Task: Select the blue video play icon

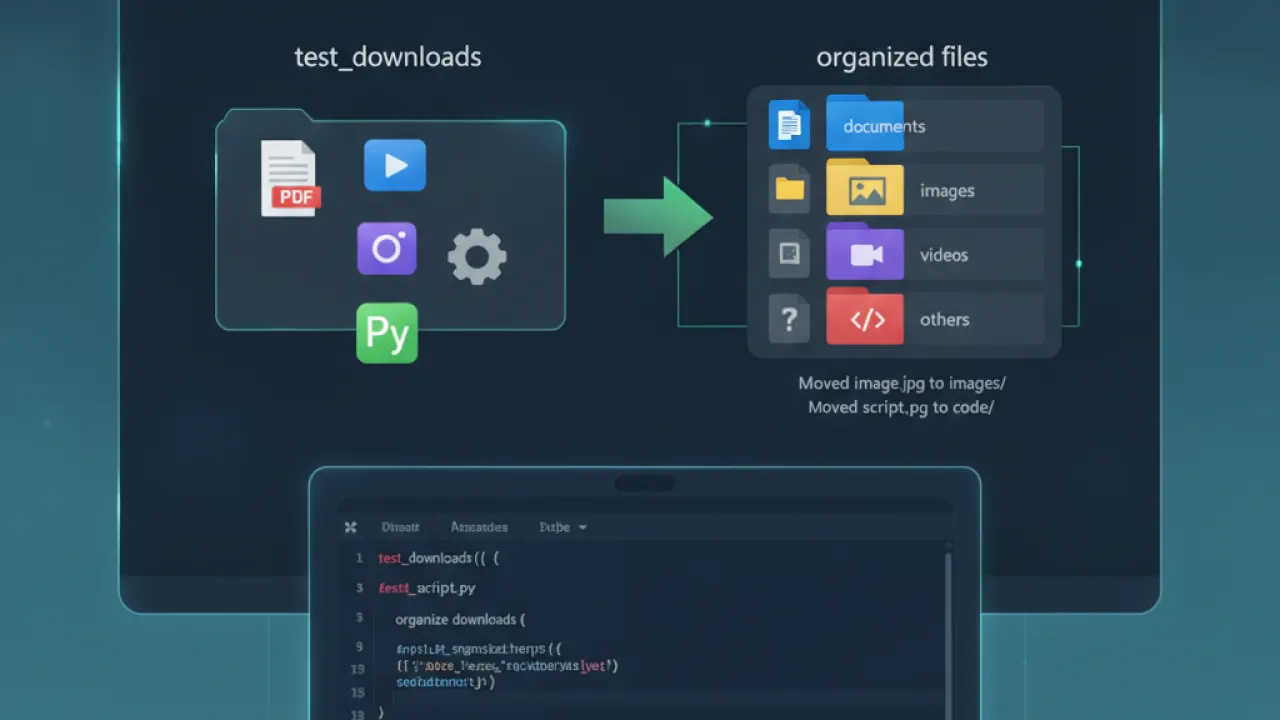Action: click(x=395, y=165)
